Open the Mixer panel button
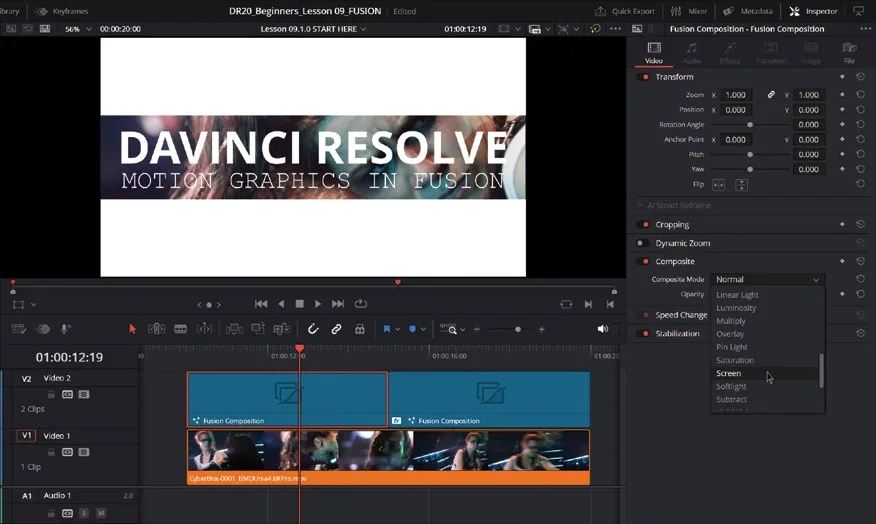 688,11
